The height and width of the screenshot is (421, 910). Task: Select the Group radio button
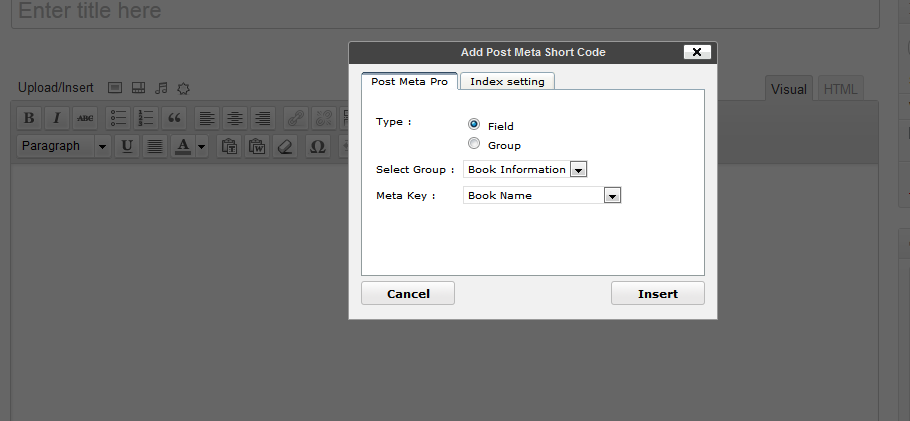coord(474,144)
